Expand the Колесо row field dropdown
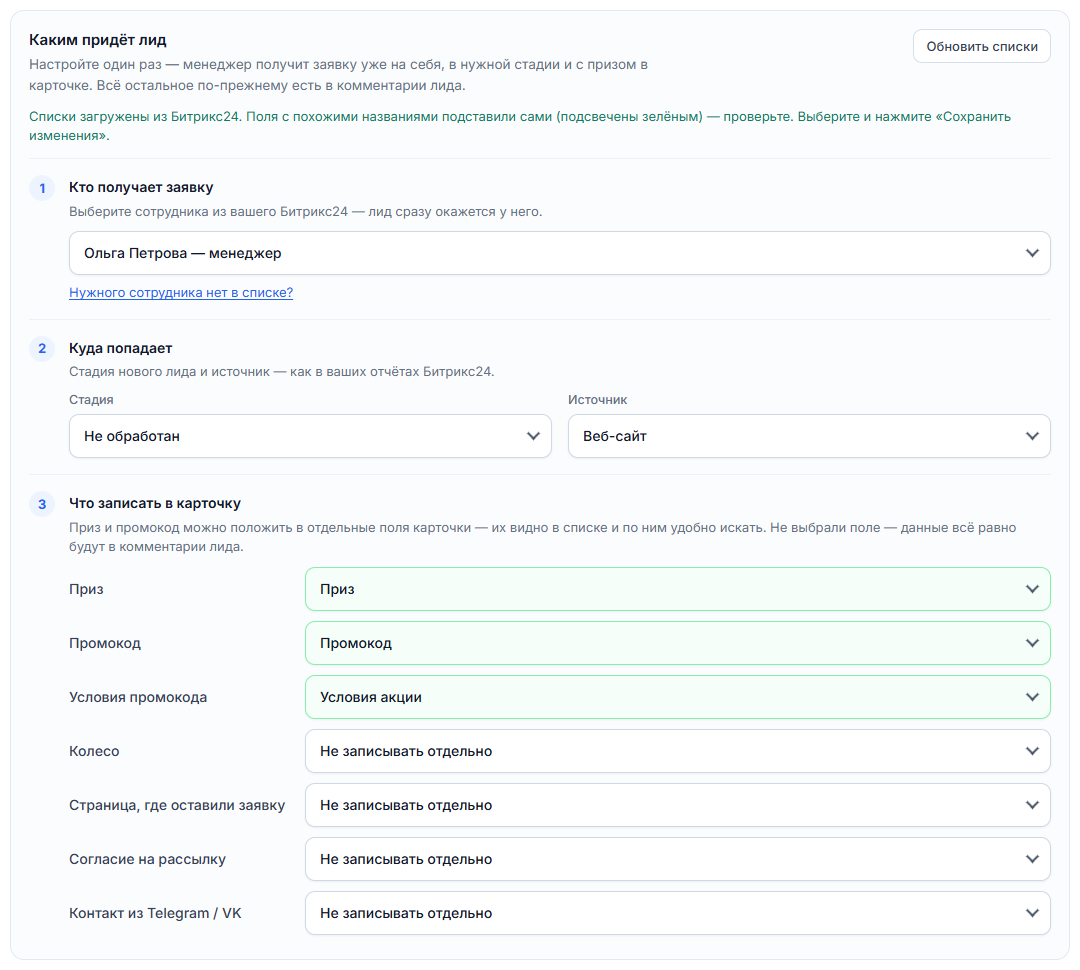This screenshot has height=970, width=1080. coord(678,751)
